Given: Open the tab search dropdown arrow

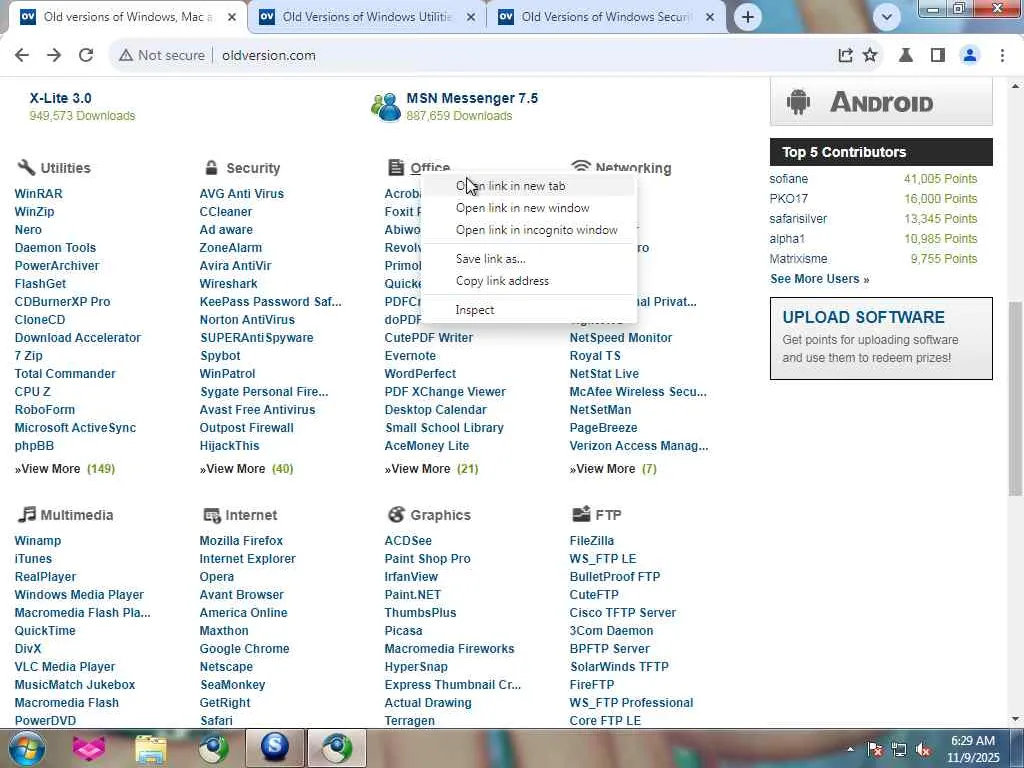Looking at the screenshot, I should click(887, 17).
